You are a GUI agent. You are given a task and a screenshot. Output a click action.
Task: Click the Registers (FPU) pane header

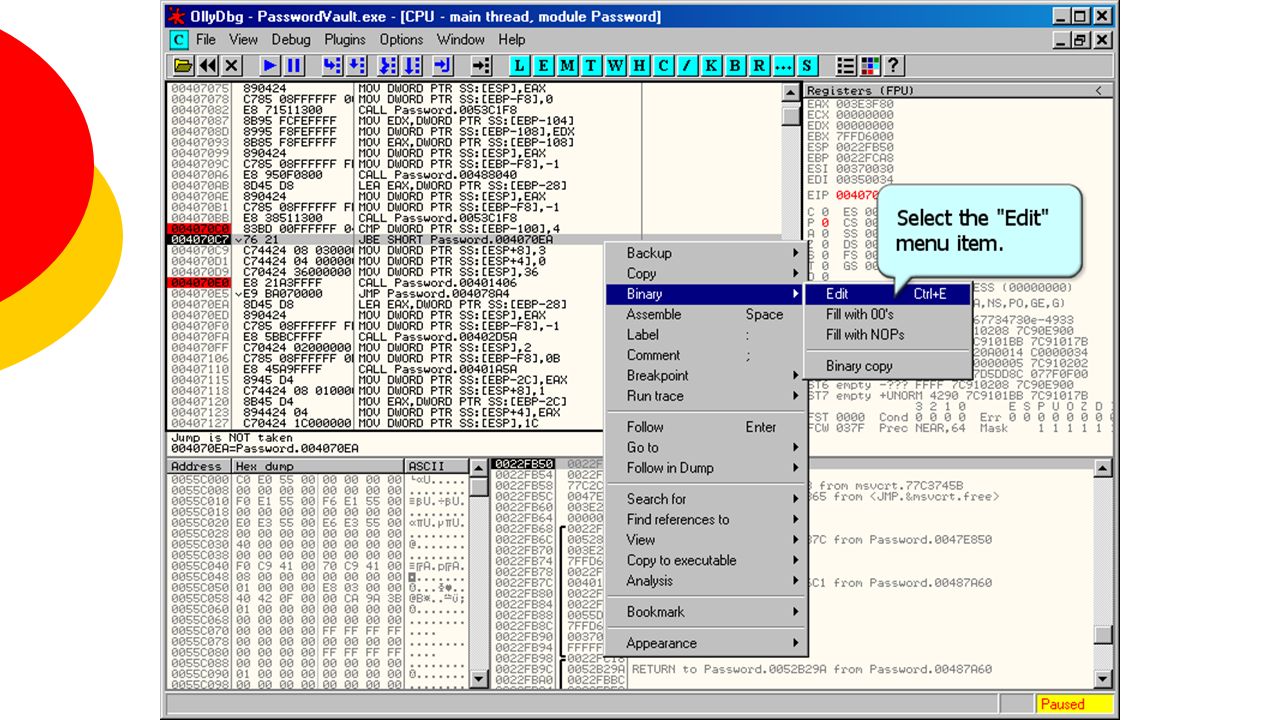(x=958, y=90)
